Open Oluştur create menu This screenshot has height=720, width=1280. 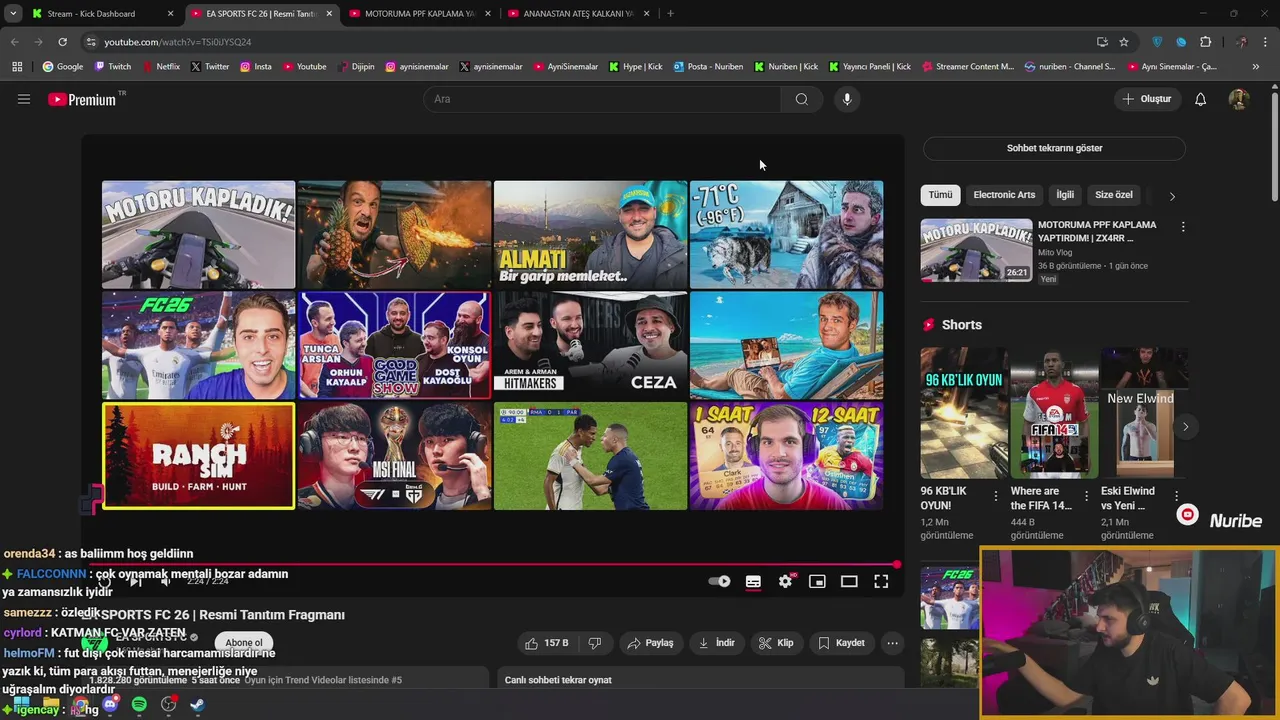(1147, 99)
